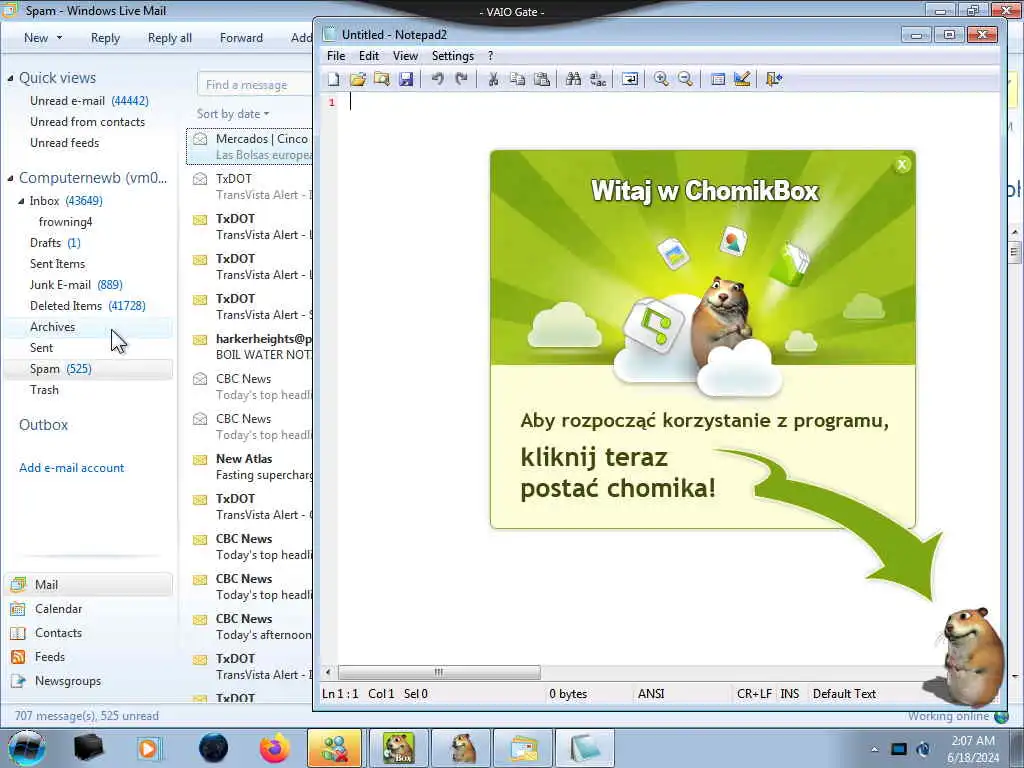Open the New Atlas Fasting message
The image size is (1024, 768).
[249, 467]
